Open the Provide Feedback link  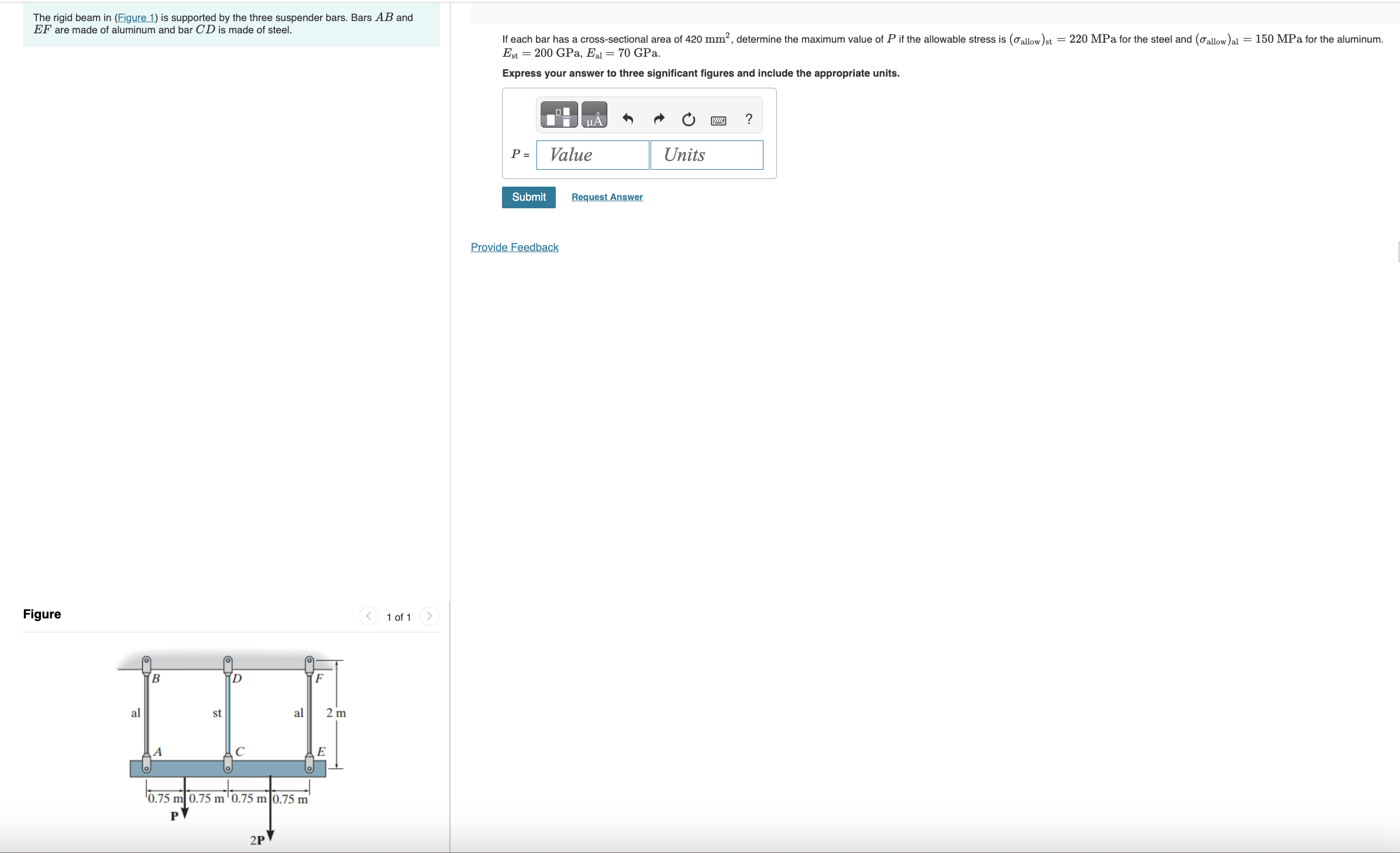coord(514,247)
